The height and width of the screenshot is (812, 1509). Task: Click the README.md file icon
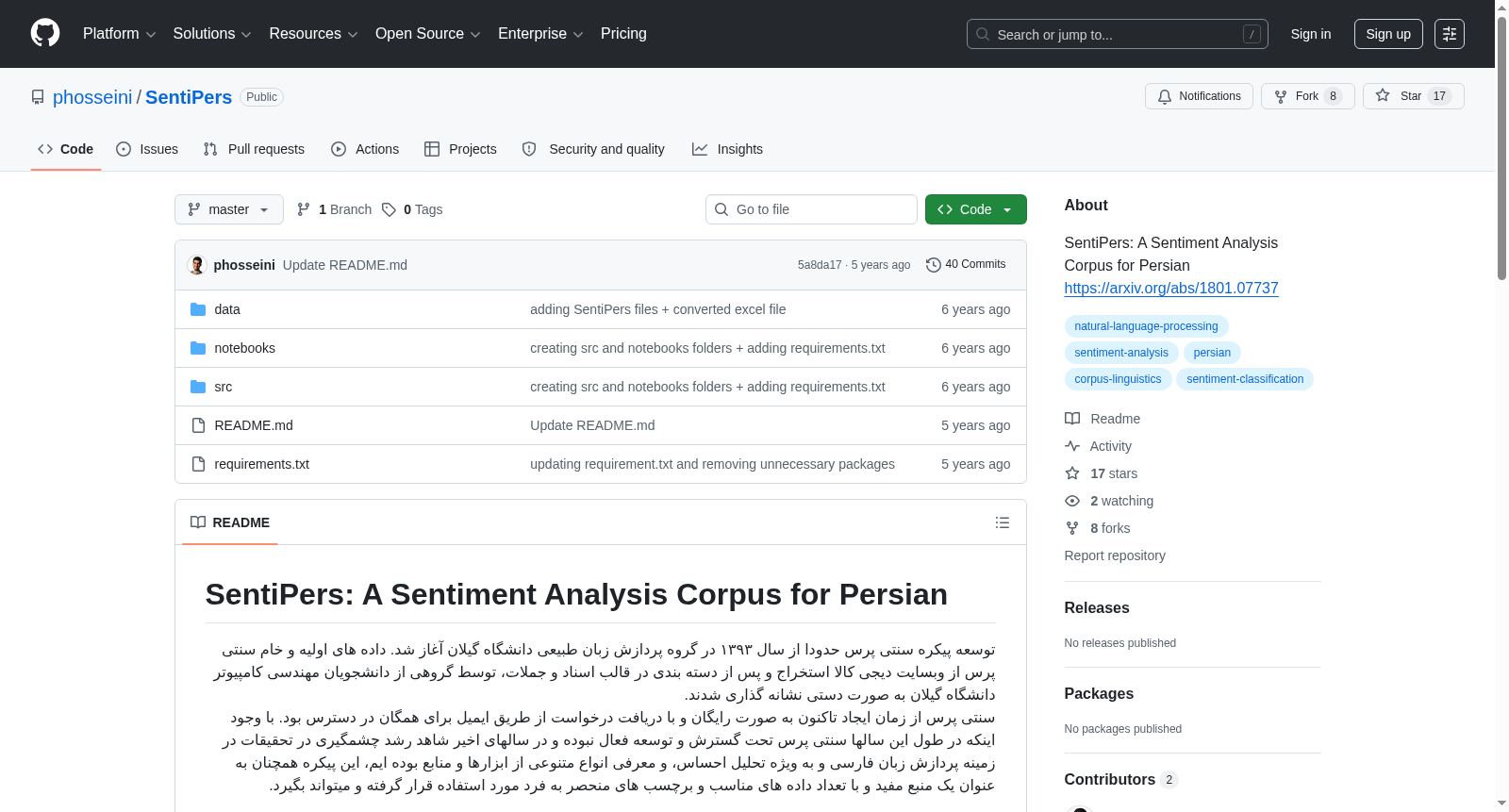[198, 425]
